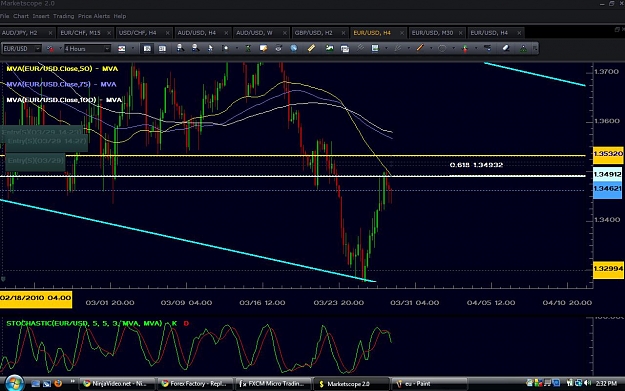Viewport: 625px width, 391px height.
Task: Click the STOCHASTIC(EUR/USD, 5, 5, 3) label
Action: (84, 323)
